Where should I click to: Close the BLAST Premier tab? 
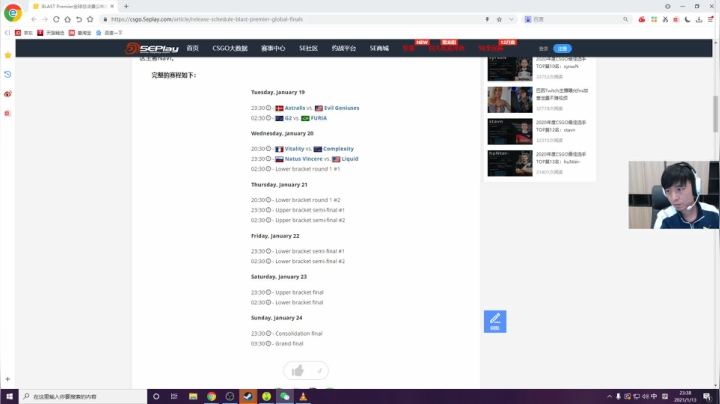tap(112, 6)
